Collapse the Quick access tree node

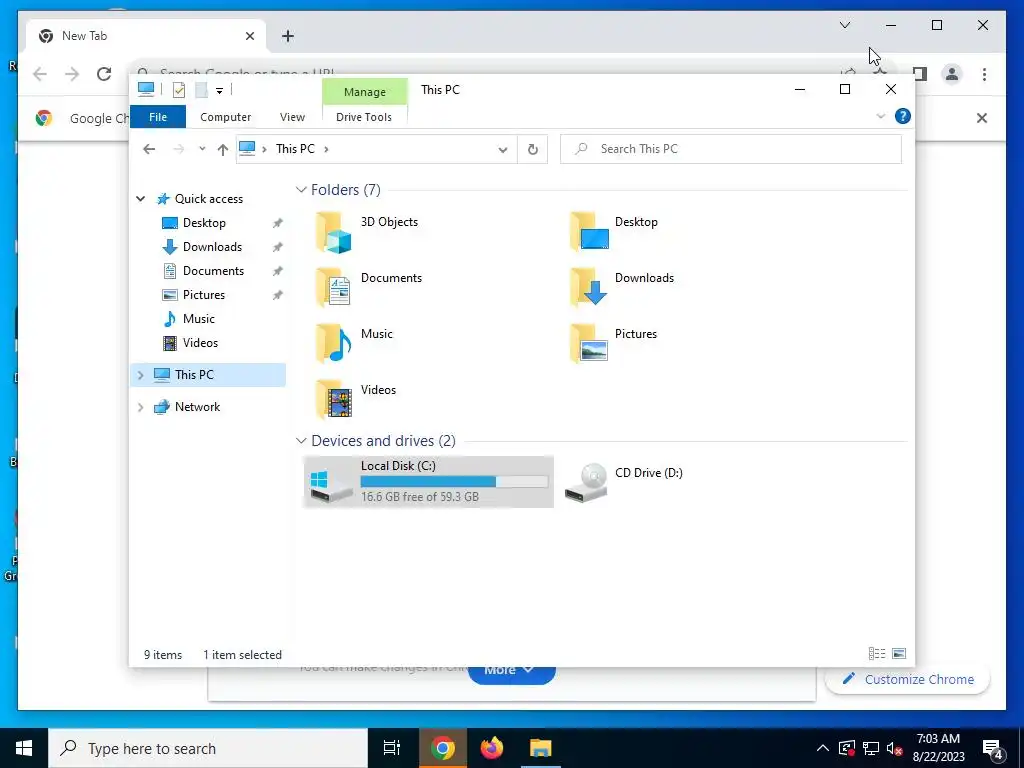(140, 199)
